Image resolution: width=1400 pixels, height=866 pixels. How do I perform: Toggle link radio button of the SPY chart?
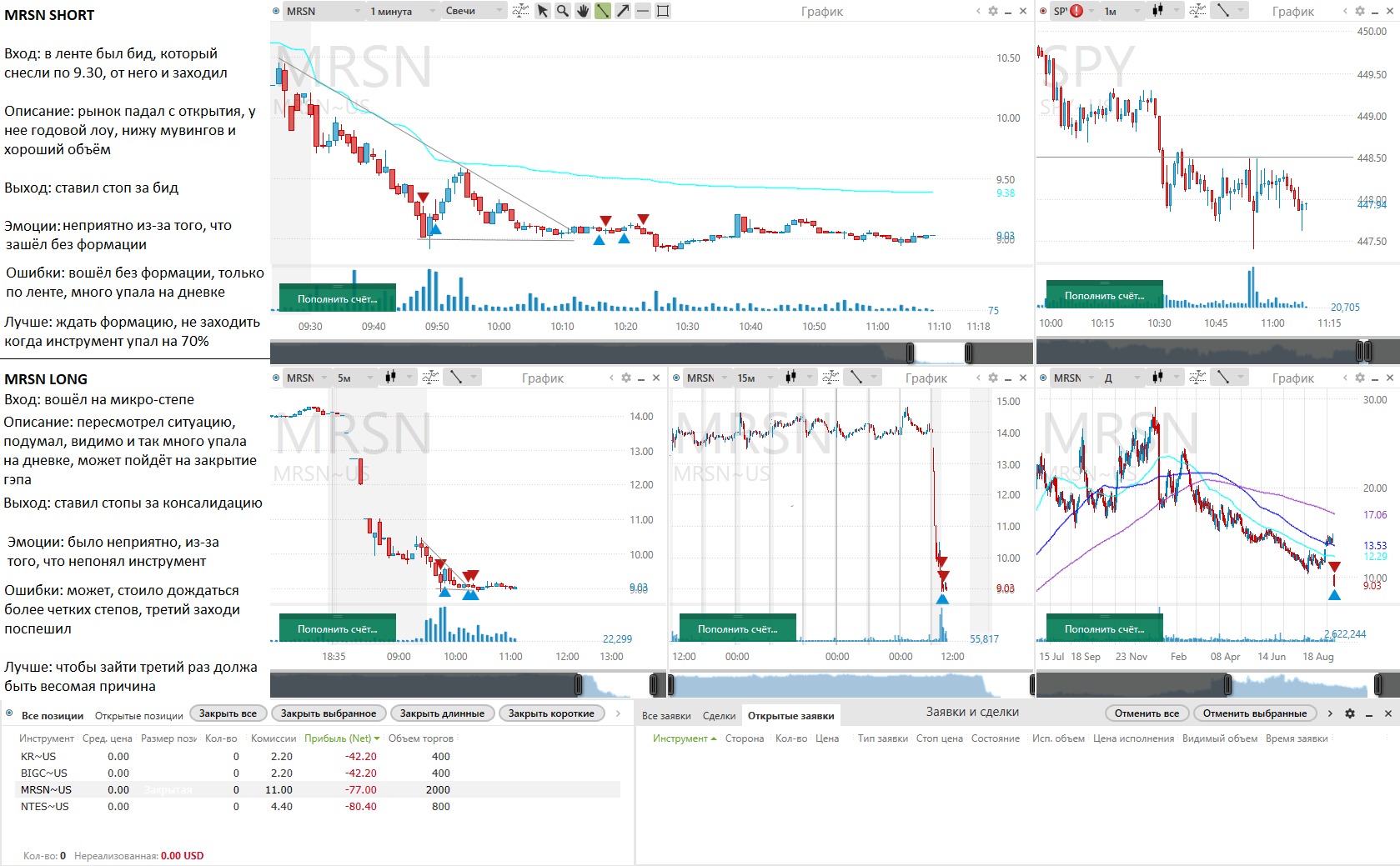(1043, 11)
